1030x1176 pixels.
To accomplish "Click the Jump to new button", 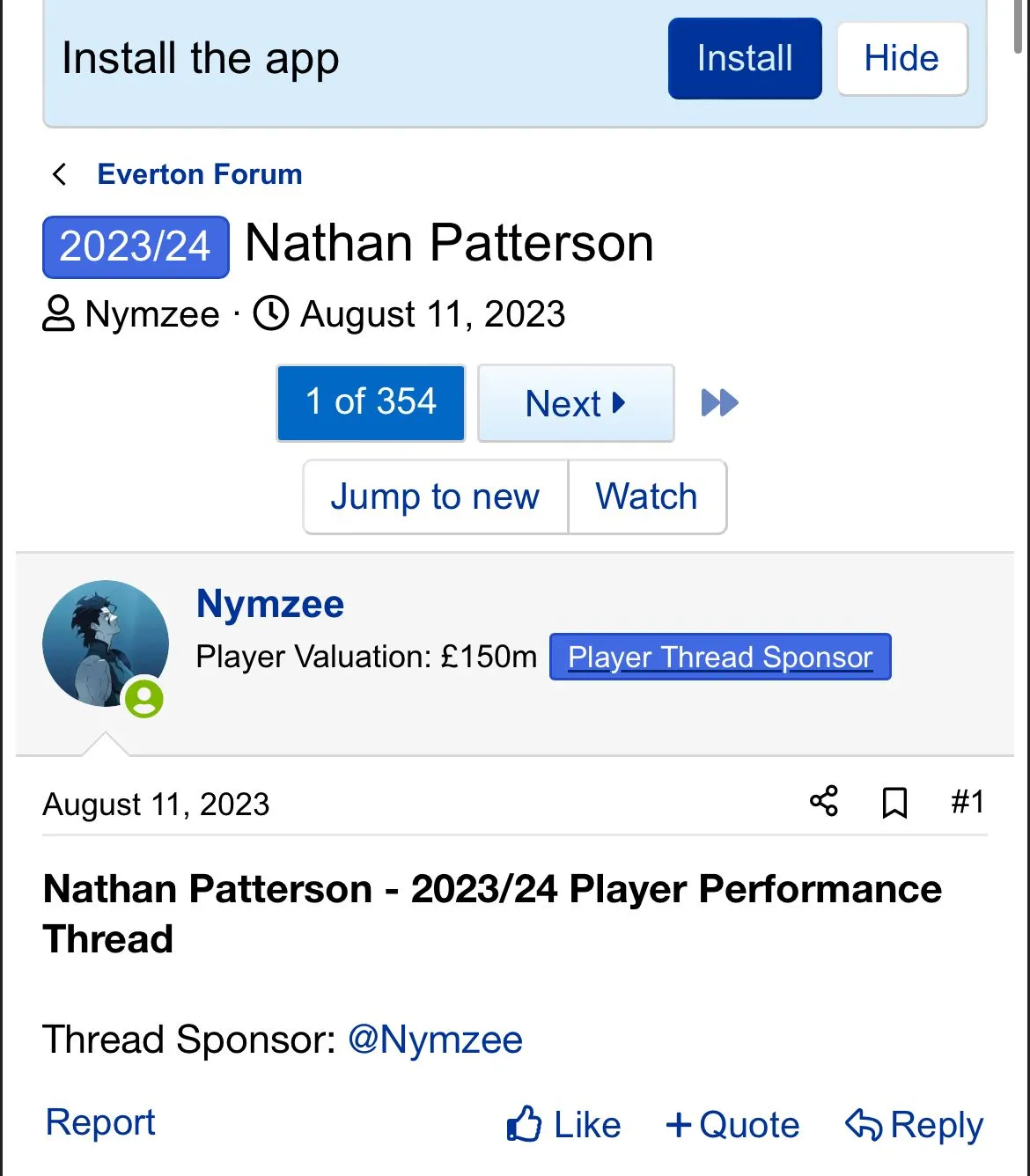I will click(x=435, y=496).
